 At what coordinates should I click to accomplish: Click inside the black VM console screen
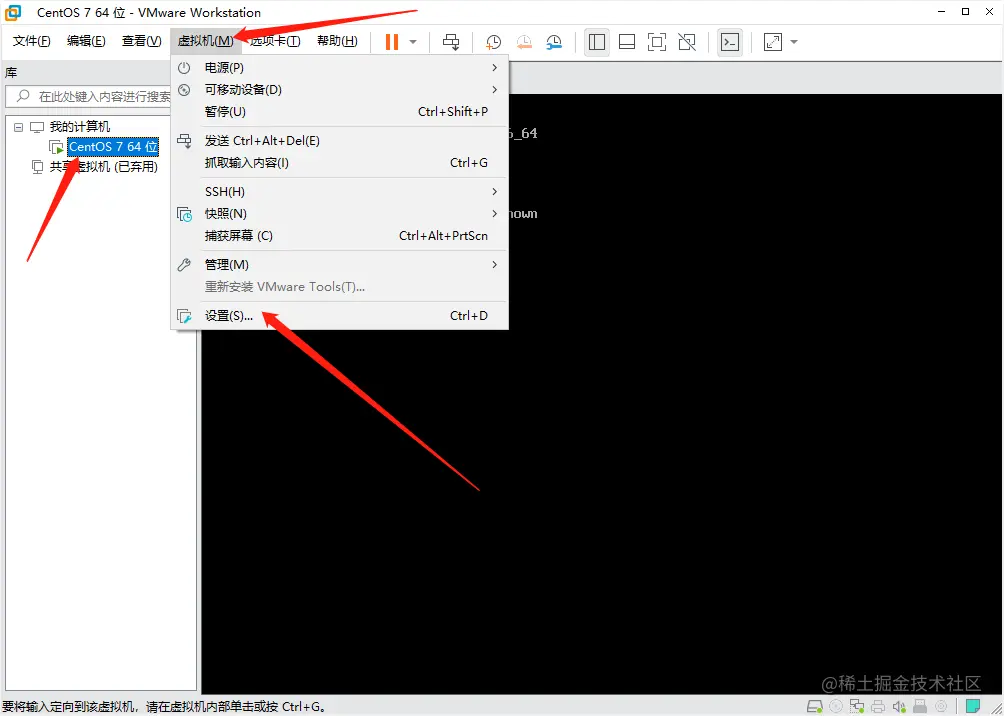pos(601,394)
